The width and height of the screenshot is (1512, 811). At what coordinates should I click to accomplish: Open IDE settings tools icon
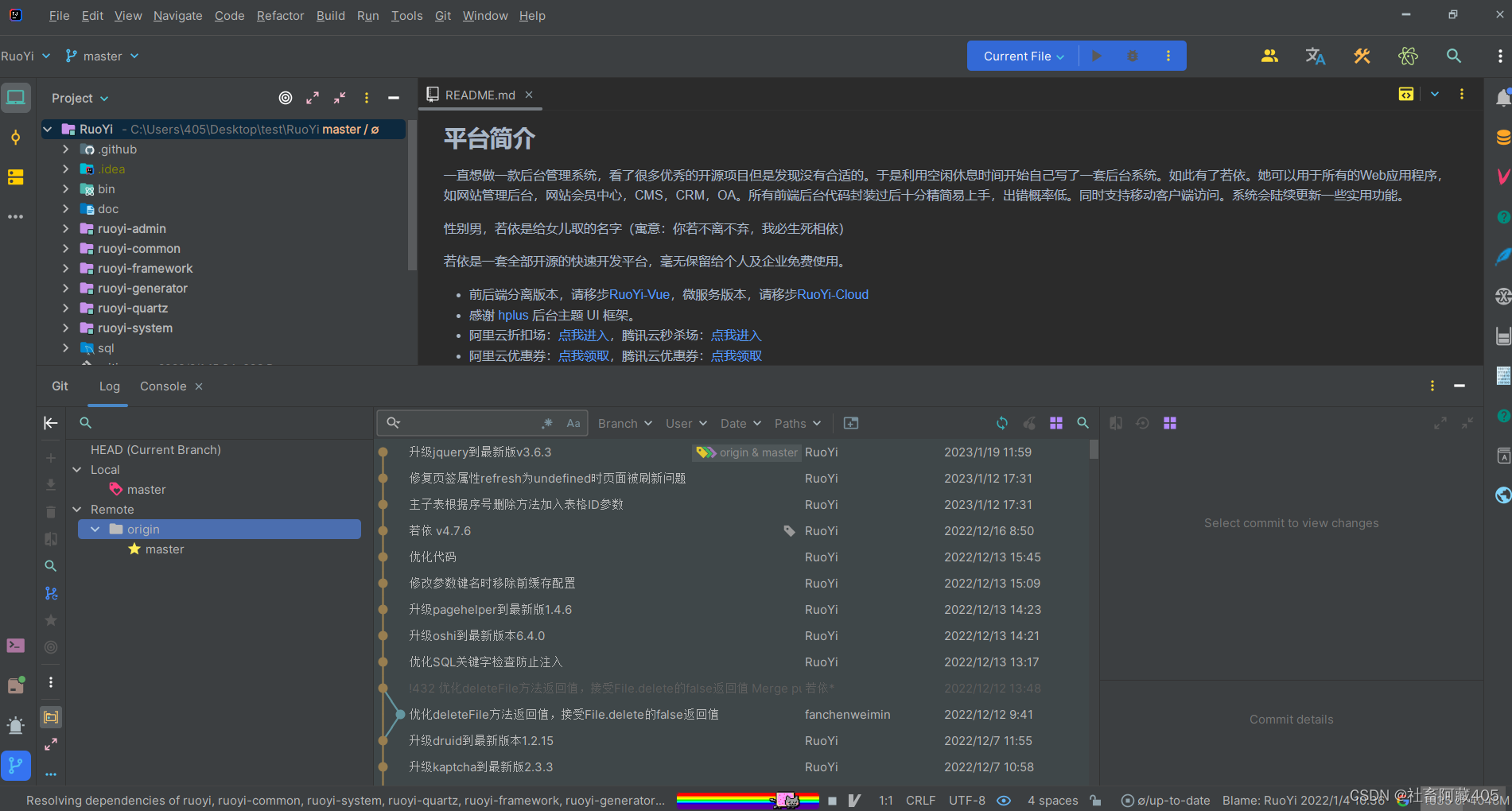point(1362,56)
